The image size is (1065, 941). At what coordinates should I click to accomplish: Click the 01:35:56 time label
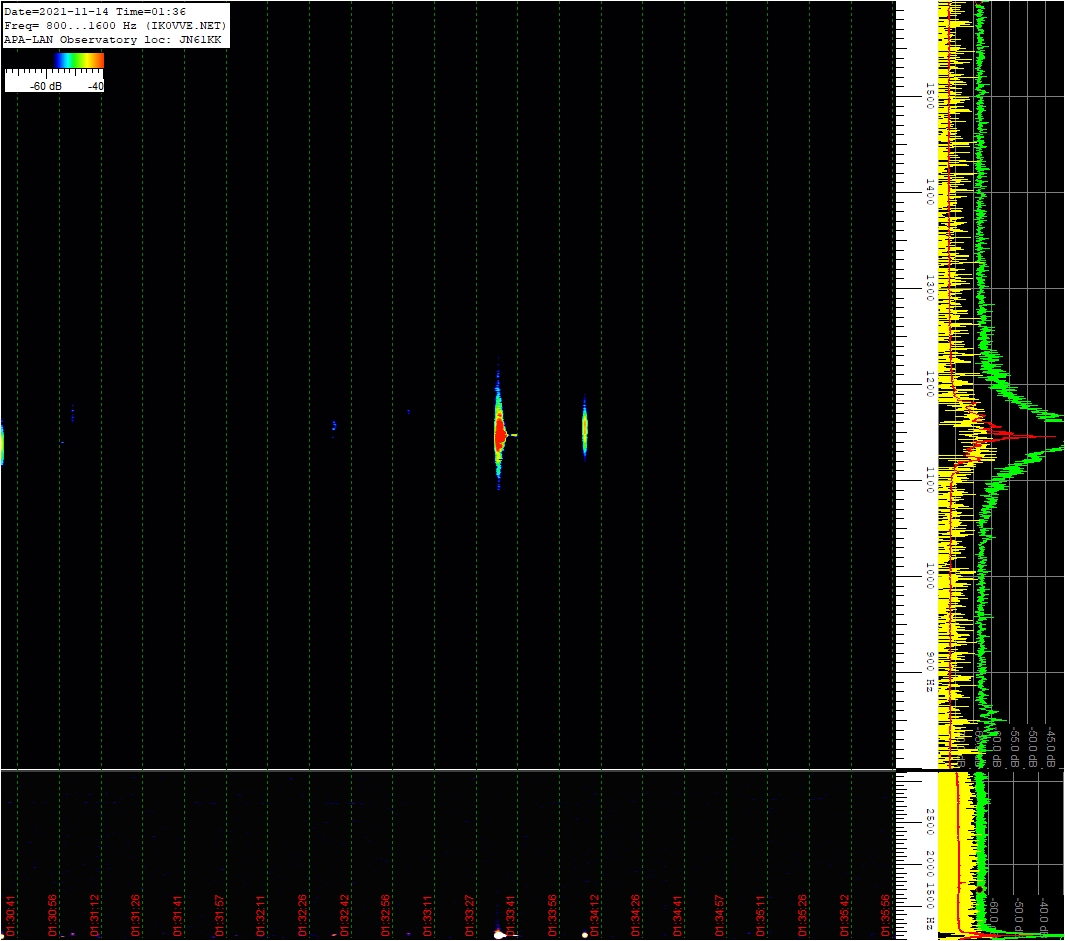coord(886,915)
